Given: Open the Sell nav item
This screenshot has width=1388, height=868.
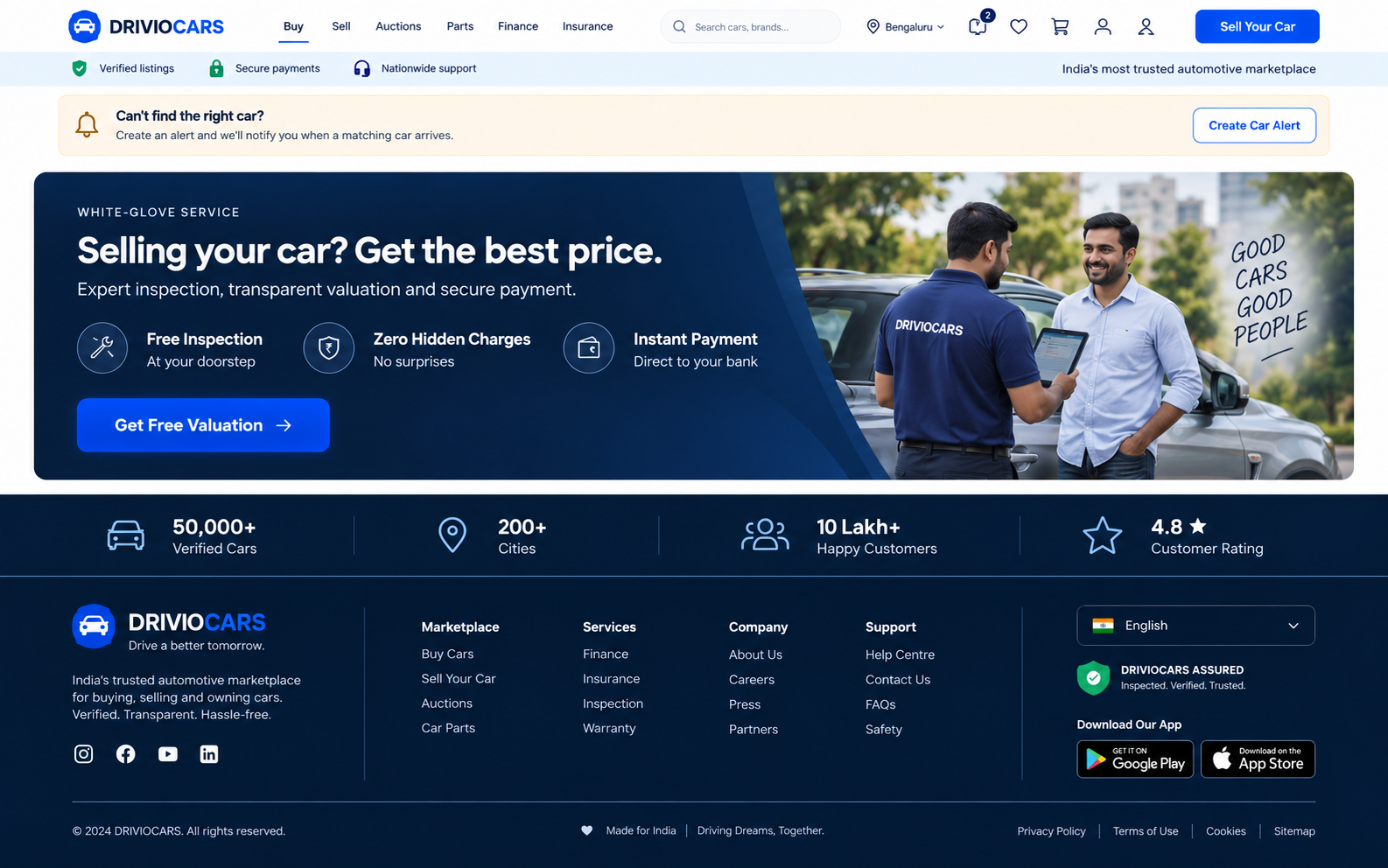Looking at the screenshot, I should click(341, 26).
